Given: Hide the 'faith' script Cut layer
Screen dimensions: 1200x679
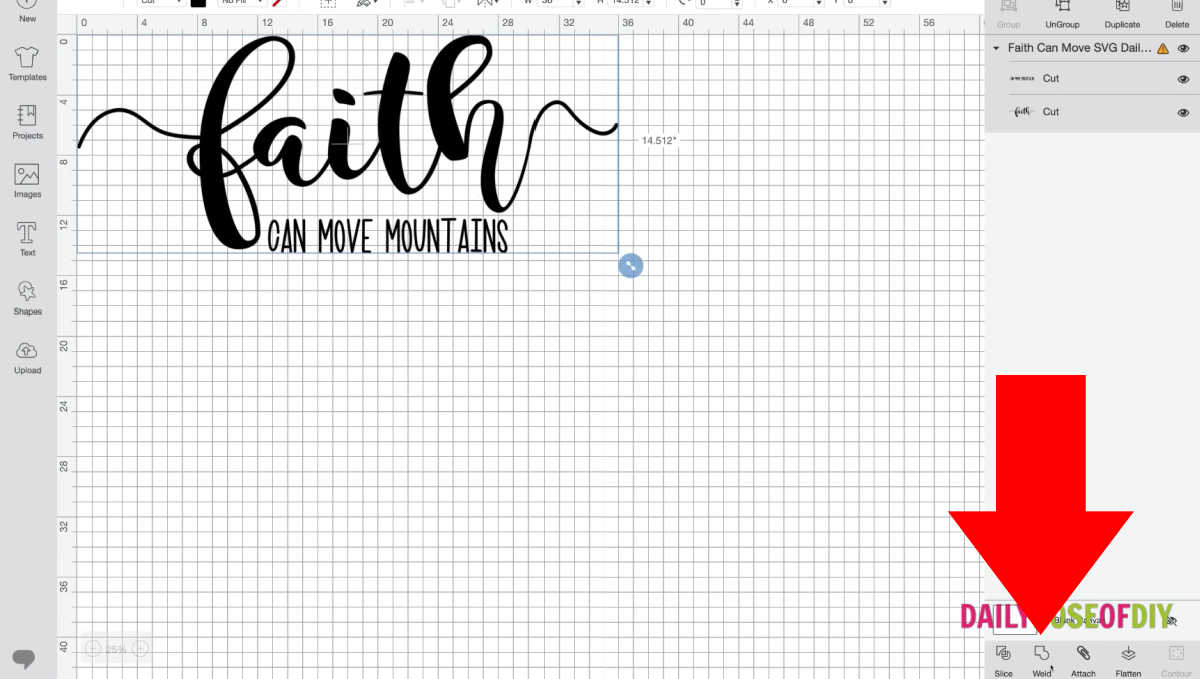Looking at the screenshot, I should pos(1184,112).
